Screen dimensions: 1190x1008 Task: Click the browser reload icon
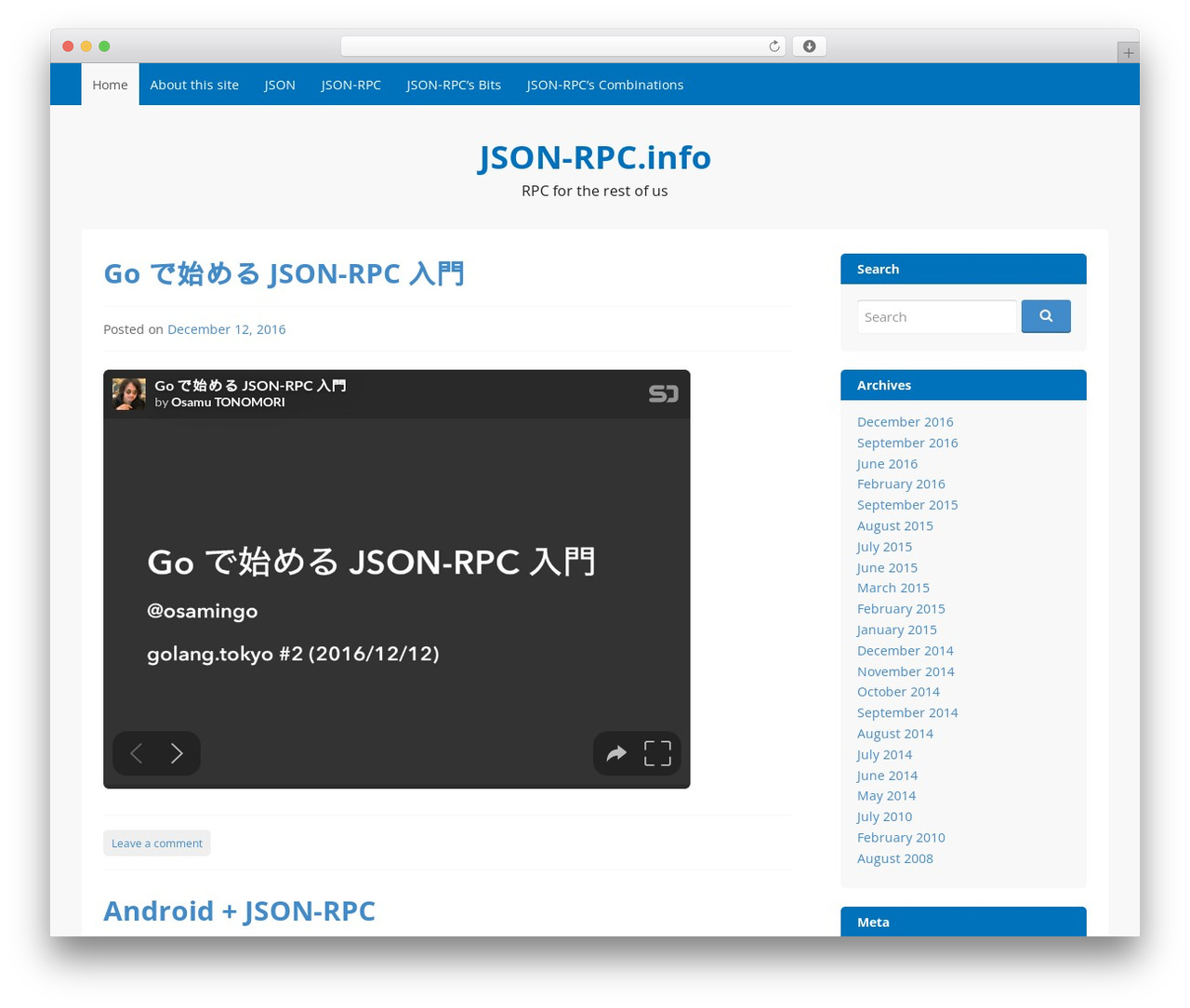[774, 46]
